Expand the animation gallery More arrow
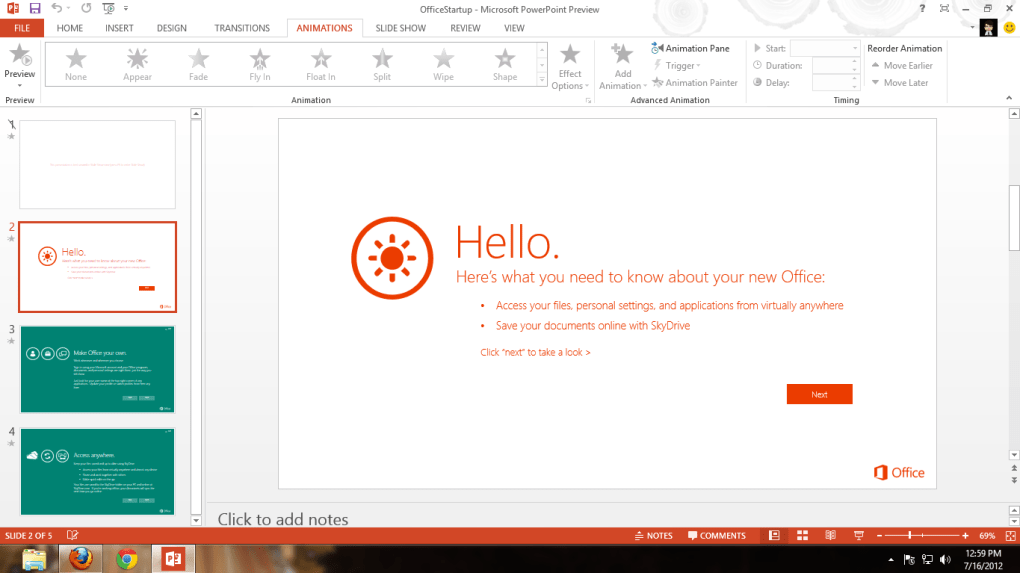1020x573 pixels. click(542, 81)
